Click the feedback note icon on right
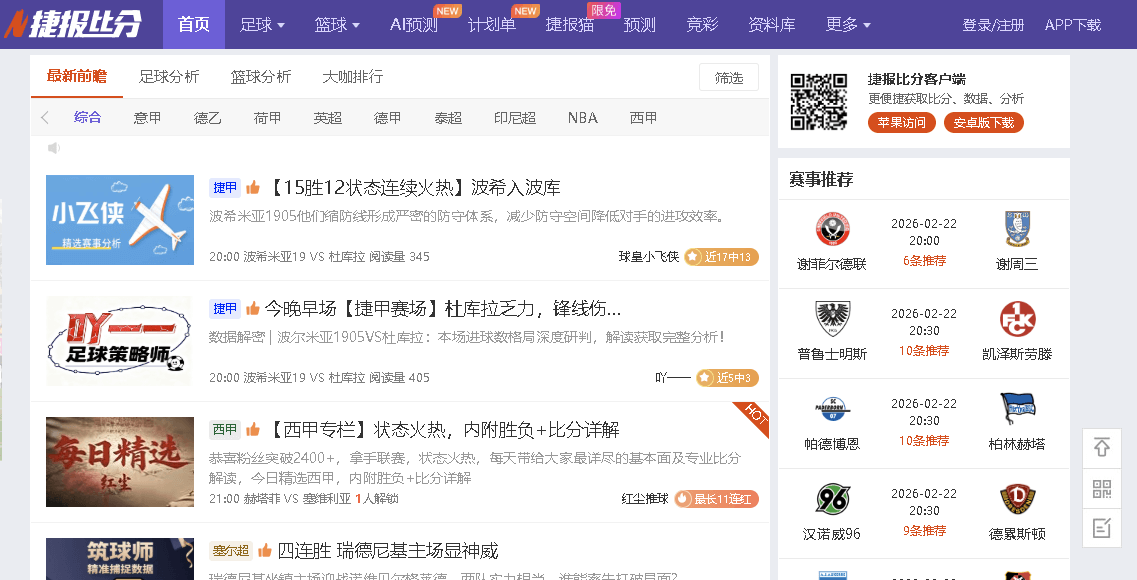Image resolution: width=1137 pixels, height=580 pixels. (x=1102, y=528)
